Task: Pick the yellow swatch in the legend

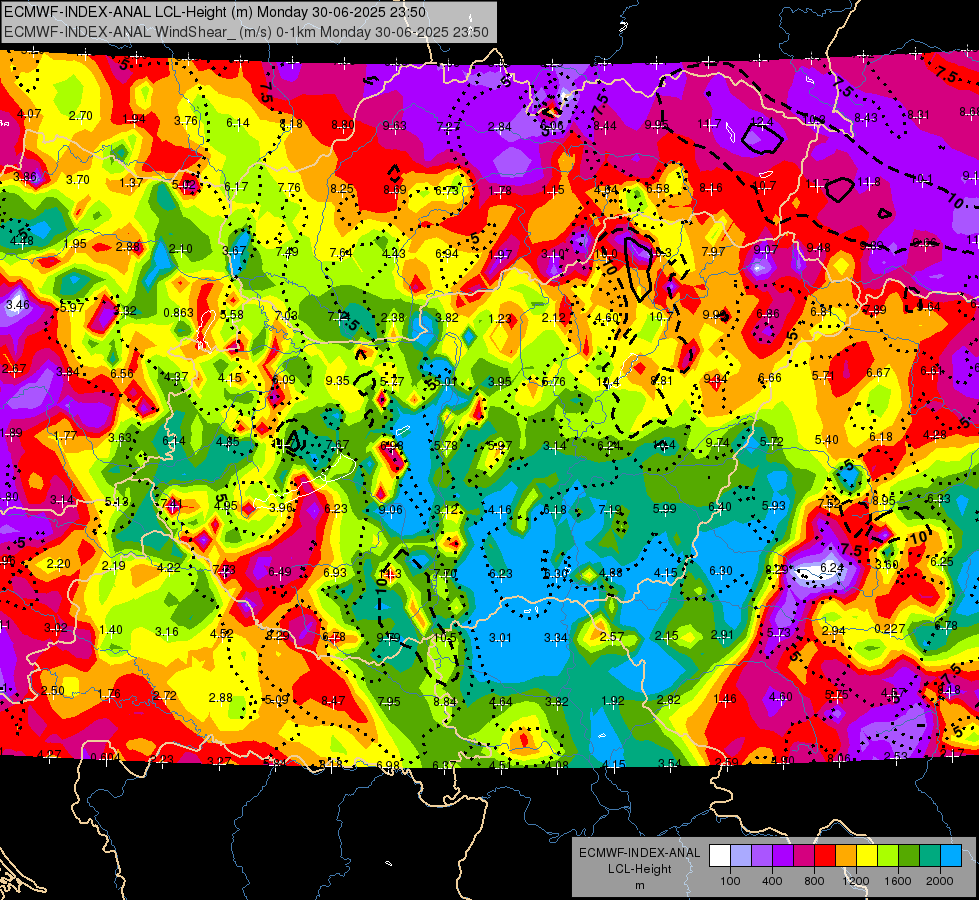Action: (867, 855)
